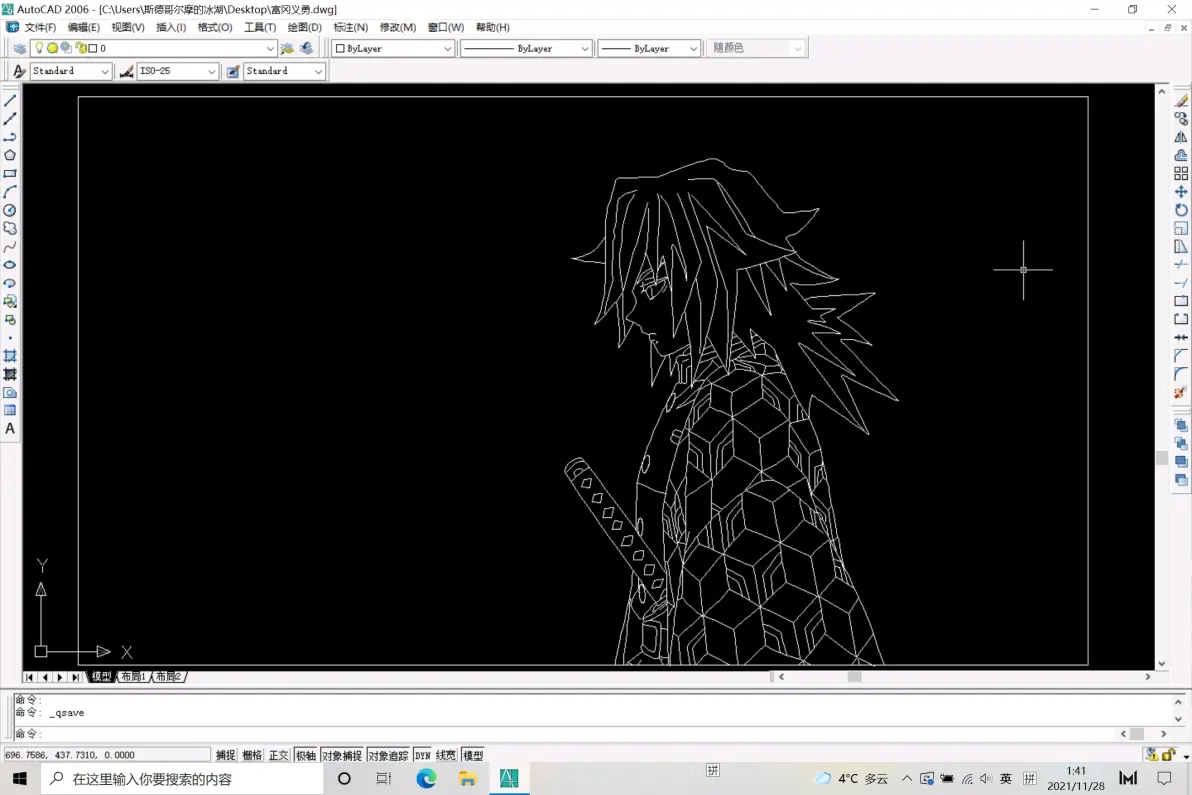Toggle DYN dynamic input
Image resolution: width=1192 pixels, height=795 pixels.
point(423,755)
